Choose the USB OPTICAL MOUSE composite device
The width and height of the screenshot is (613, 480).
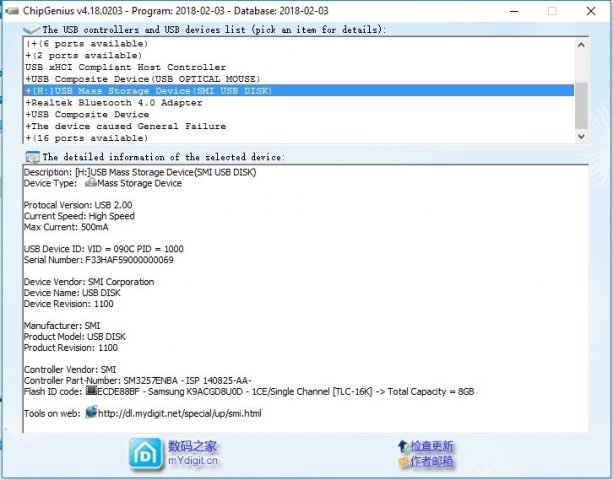pyautogui.click(x=142, y=79)
